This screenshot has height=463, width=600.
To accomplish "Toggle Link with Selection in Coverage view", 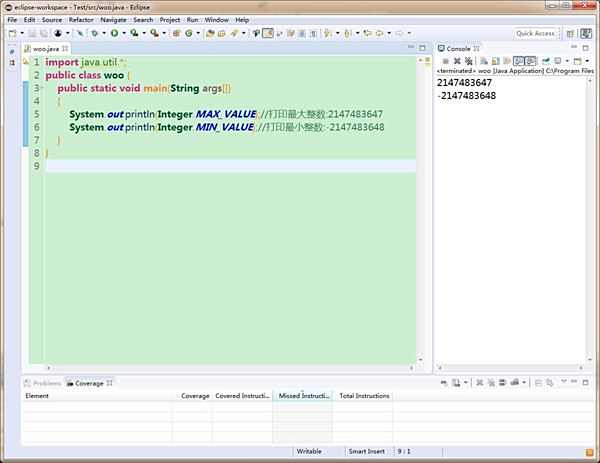I will (x=550, y=382).
